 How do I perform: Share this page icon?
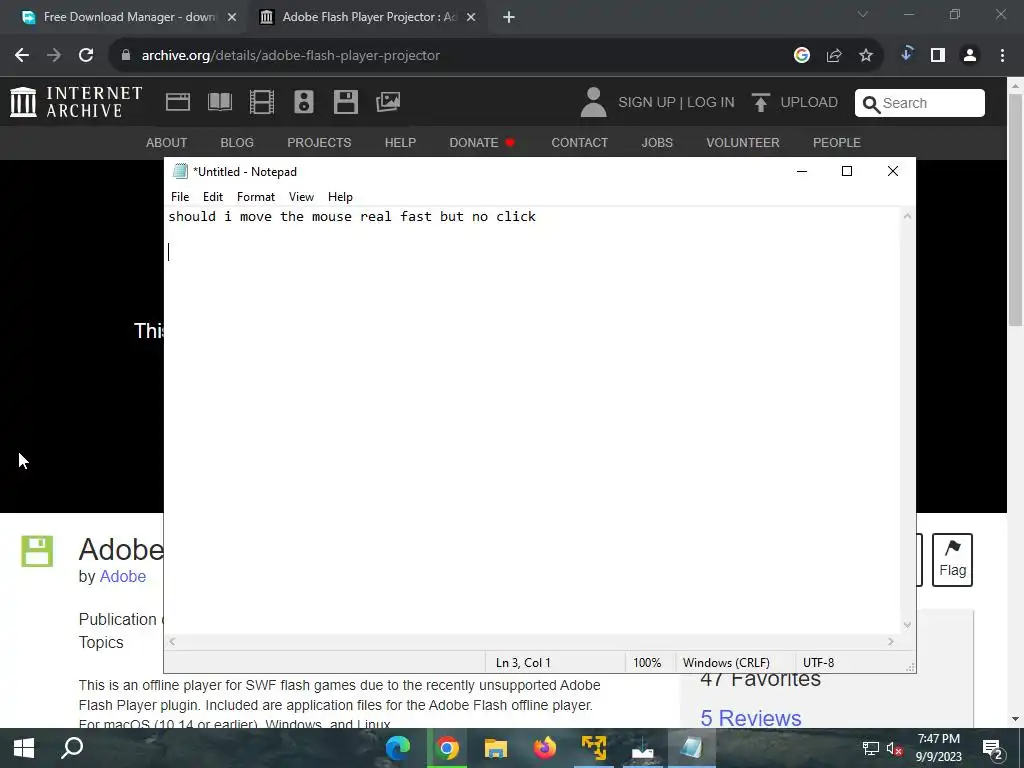tap(833, 56)
